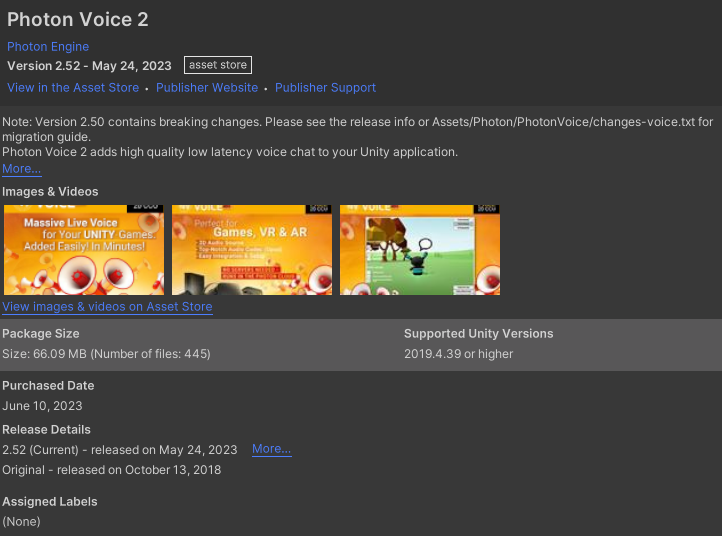
Task: Open the Photon Engine publisher link
Action: pyautogui.click(x=48, y=47)
